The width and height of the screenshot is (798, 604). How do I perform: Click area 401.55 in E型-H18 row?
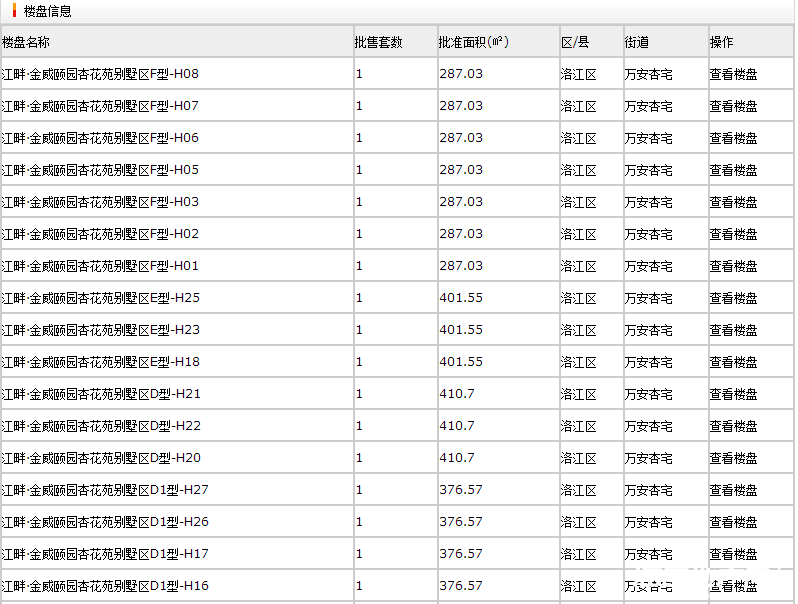(461, 362)
